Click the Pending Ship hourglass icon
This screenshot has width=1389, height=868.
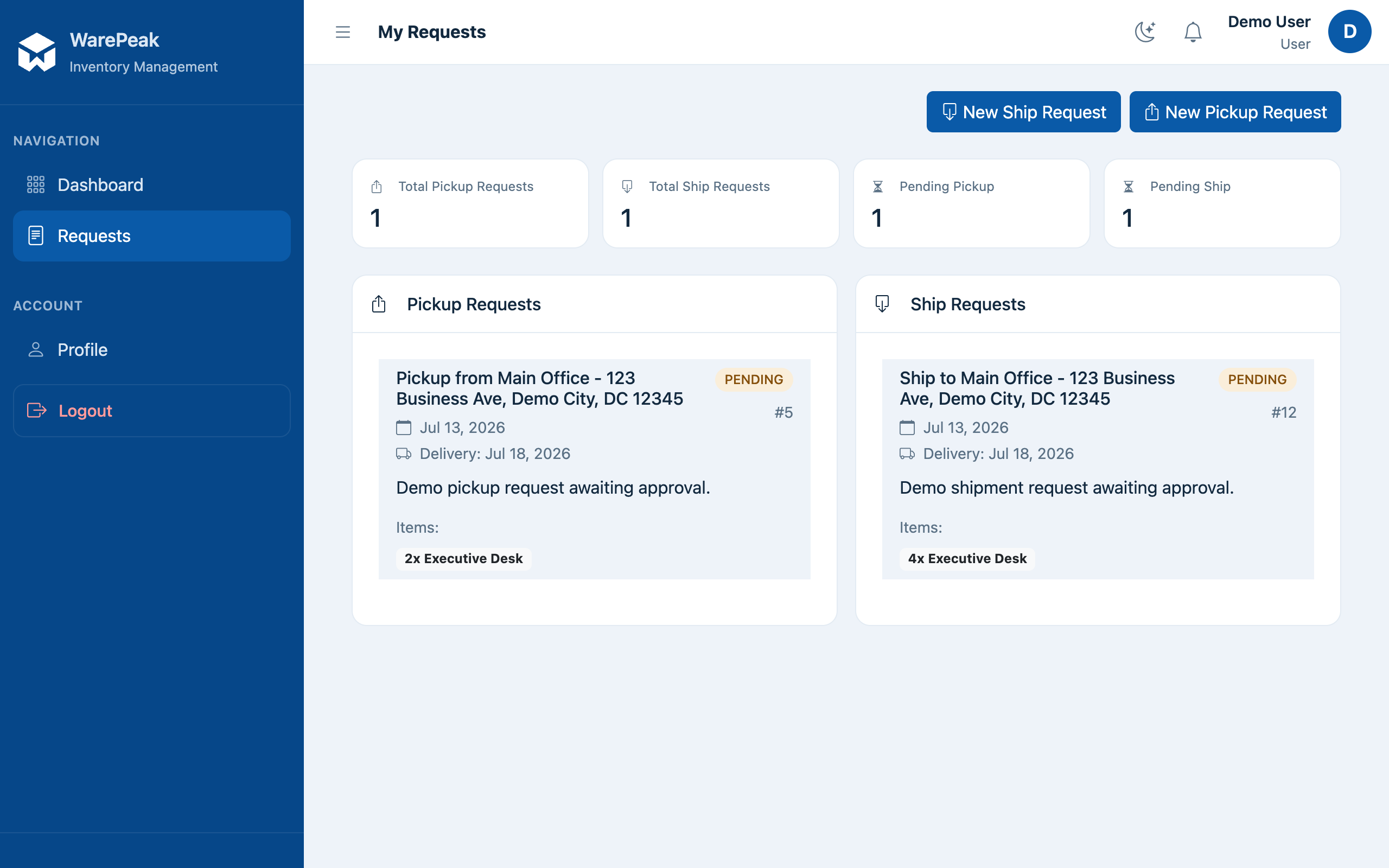point(1129,187)
